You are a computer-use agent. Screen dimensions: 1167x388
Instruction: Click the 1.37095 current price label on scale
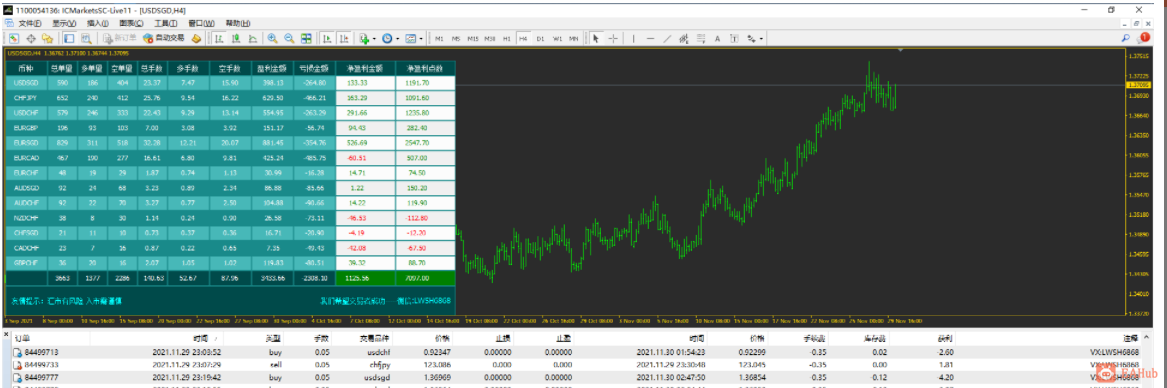pos(1139,86)
